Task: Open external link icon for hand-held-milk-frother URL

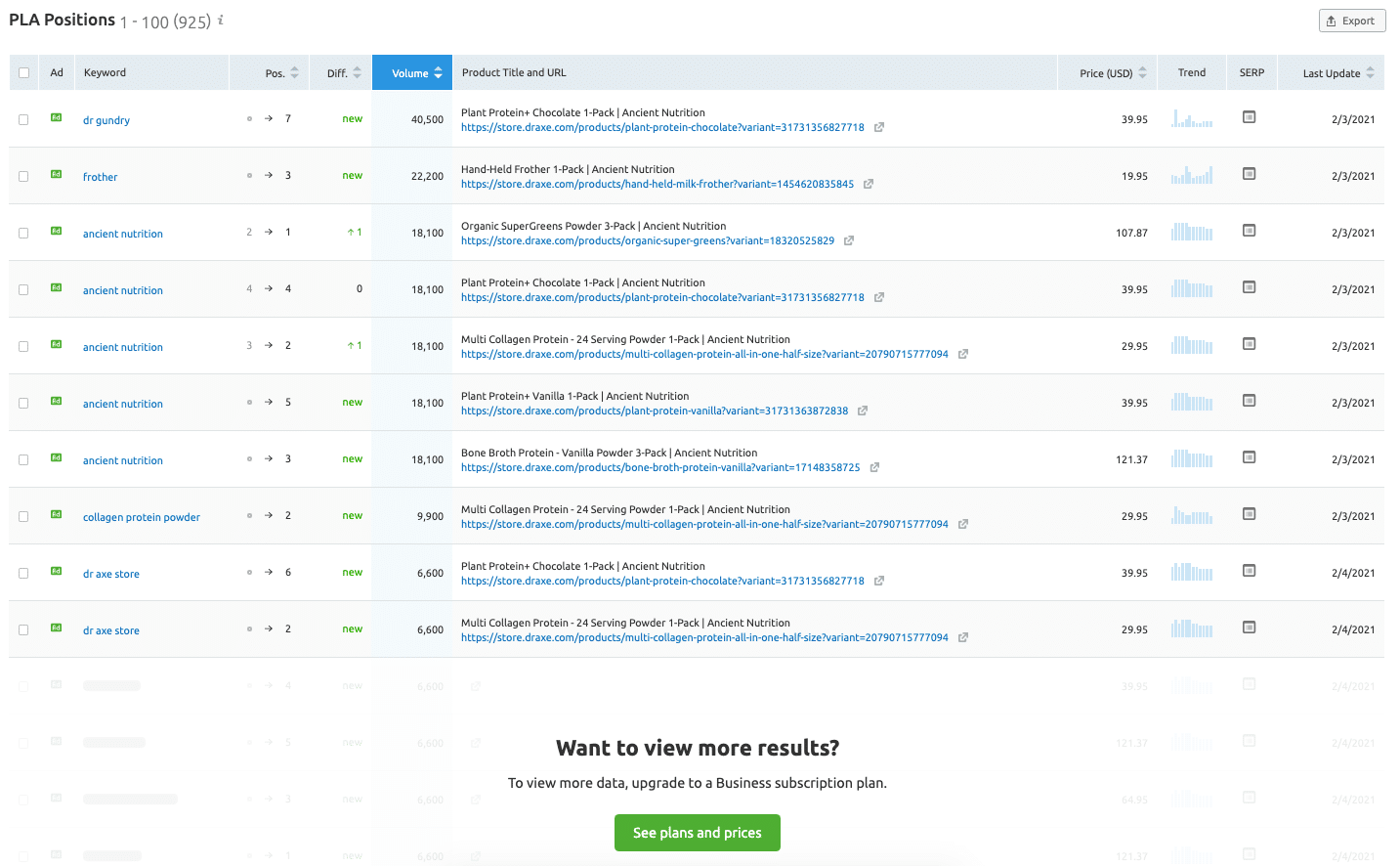Action: point(869,184)
